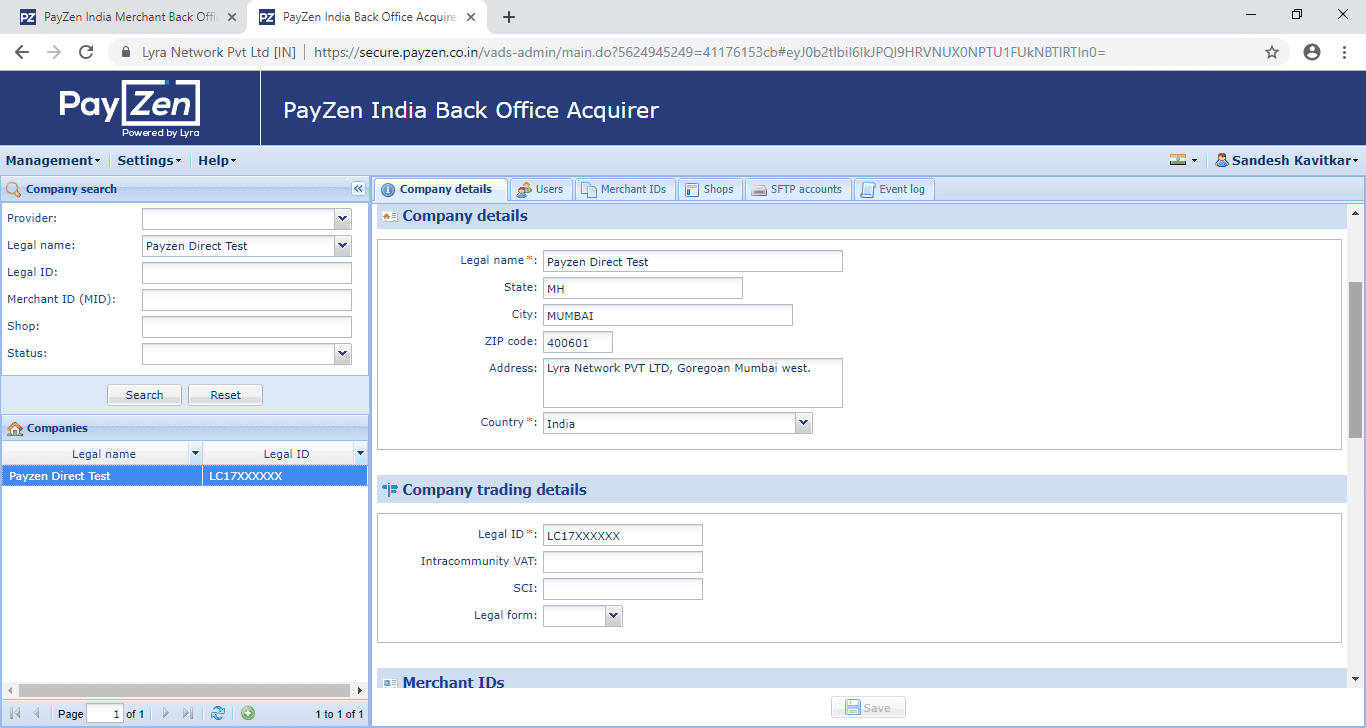Open the Provider dropdown
The image size is (1366, 728).
tap(343, 219)
